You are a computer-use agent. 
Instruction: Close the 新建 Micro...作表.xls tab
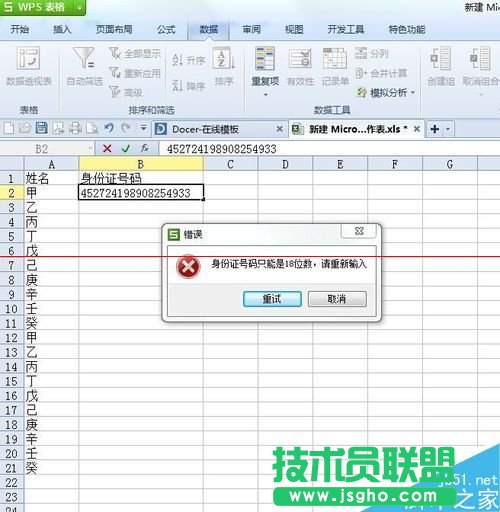[417, 129]
